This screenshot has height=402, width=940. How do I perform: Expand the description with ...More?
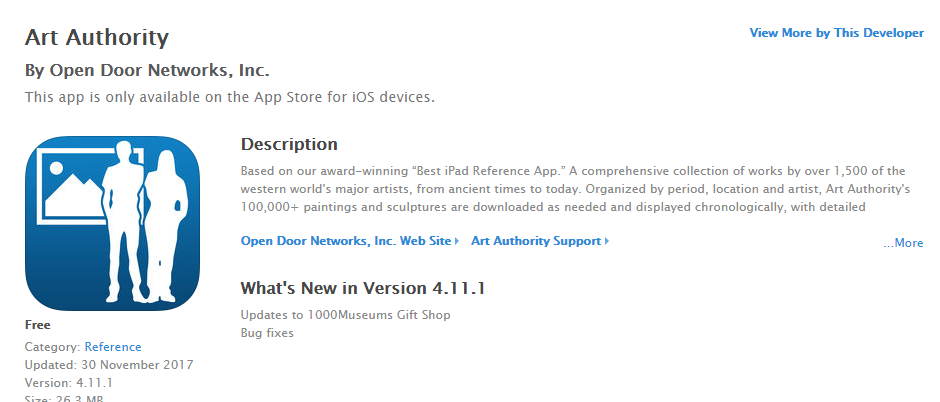click(903, 243)
